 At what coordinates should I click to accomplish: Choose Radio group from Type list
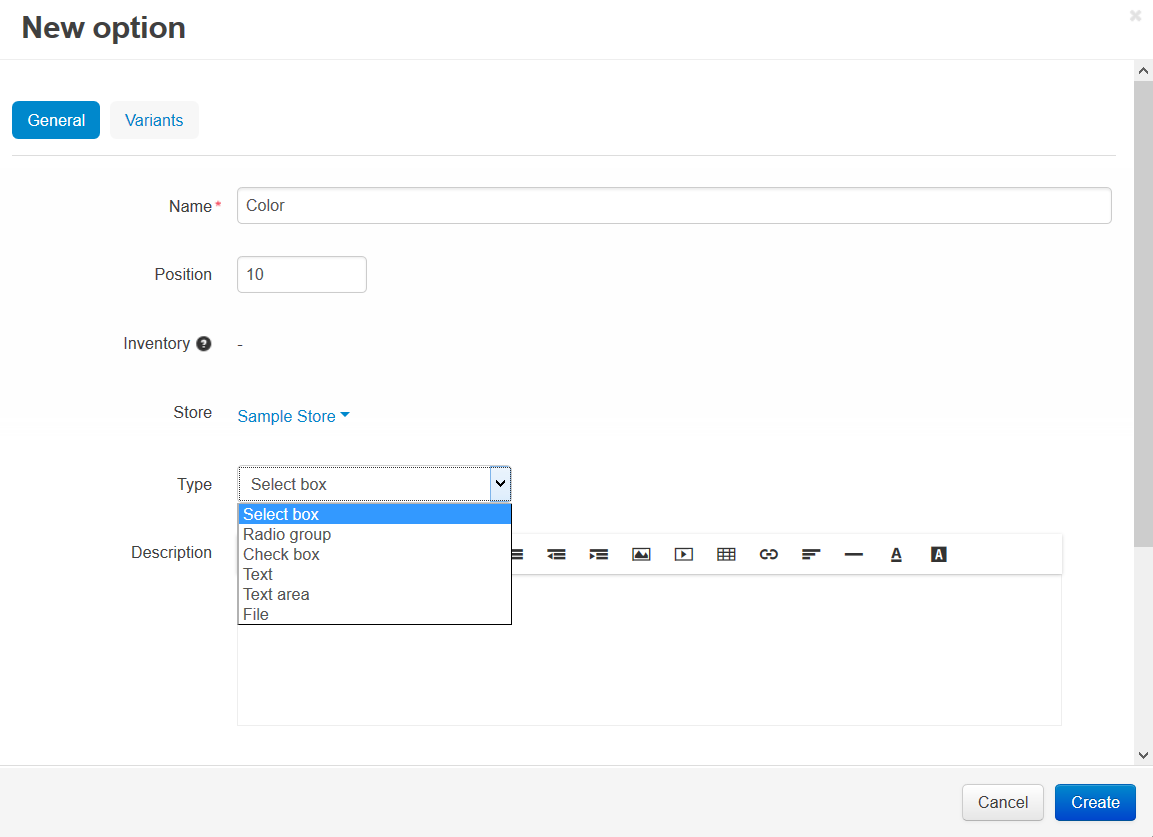point(374,534)
